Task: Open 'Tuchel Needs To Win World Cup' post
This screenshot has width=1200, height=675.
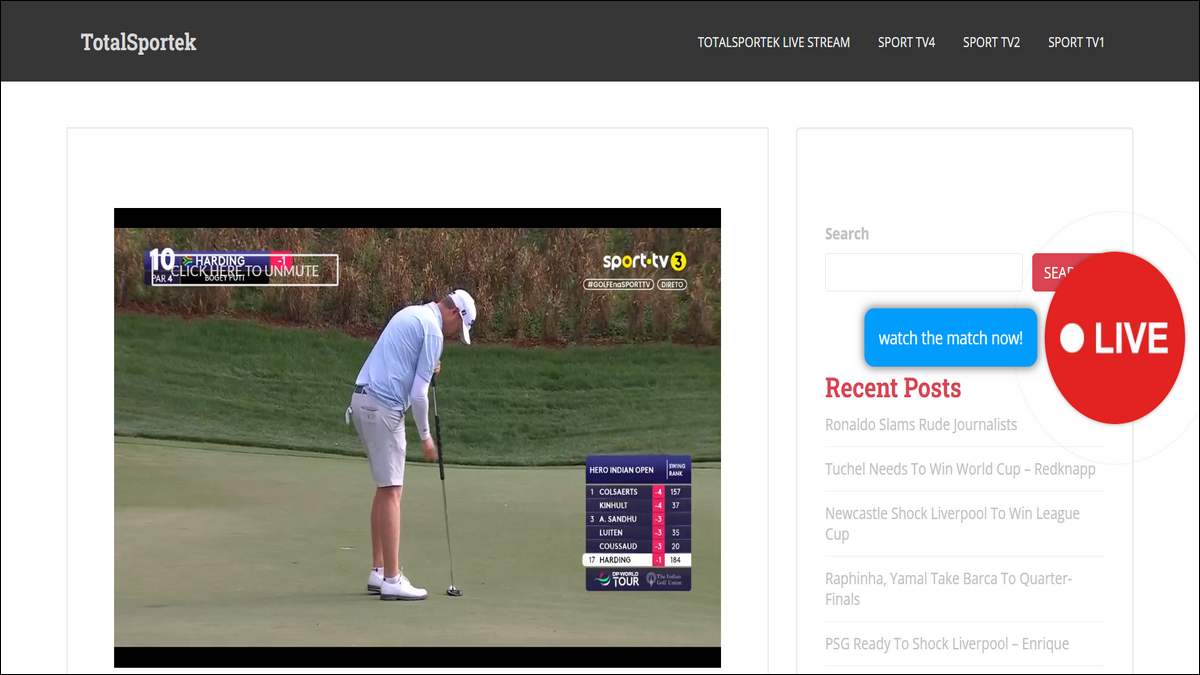Action: coord(960,469)
